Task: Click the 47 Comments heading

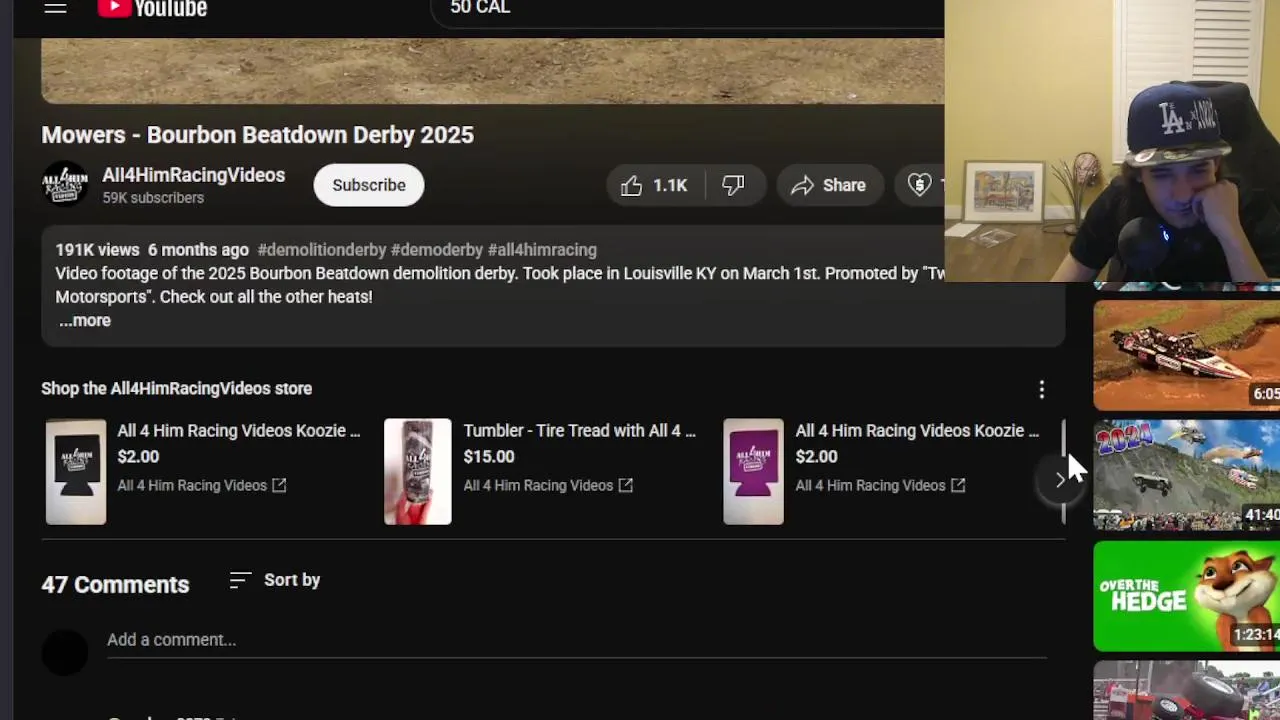Action: point(115,585)
